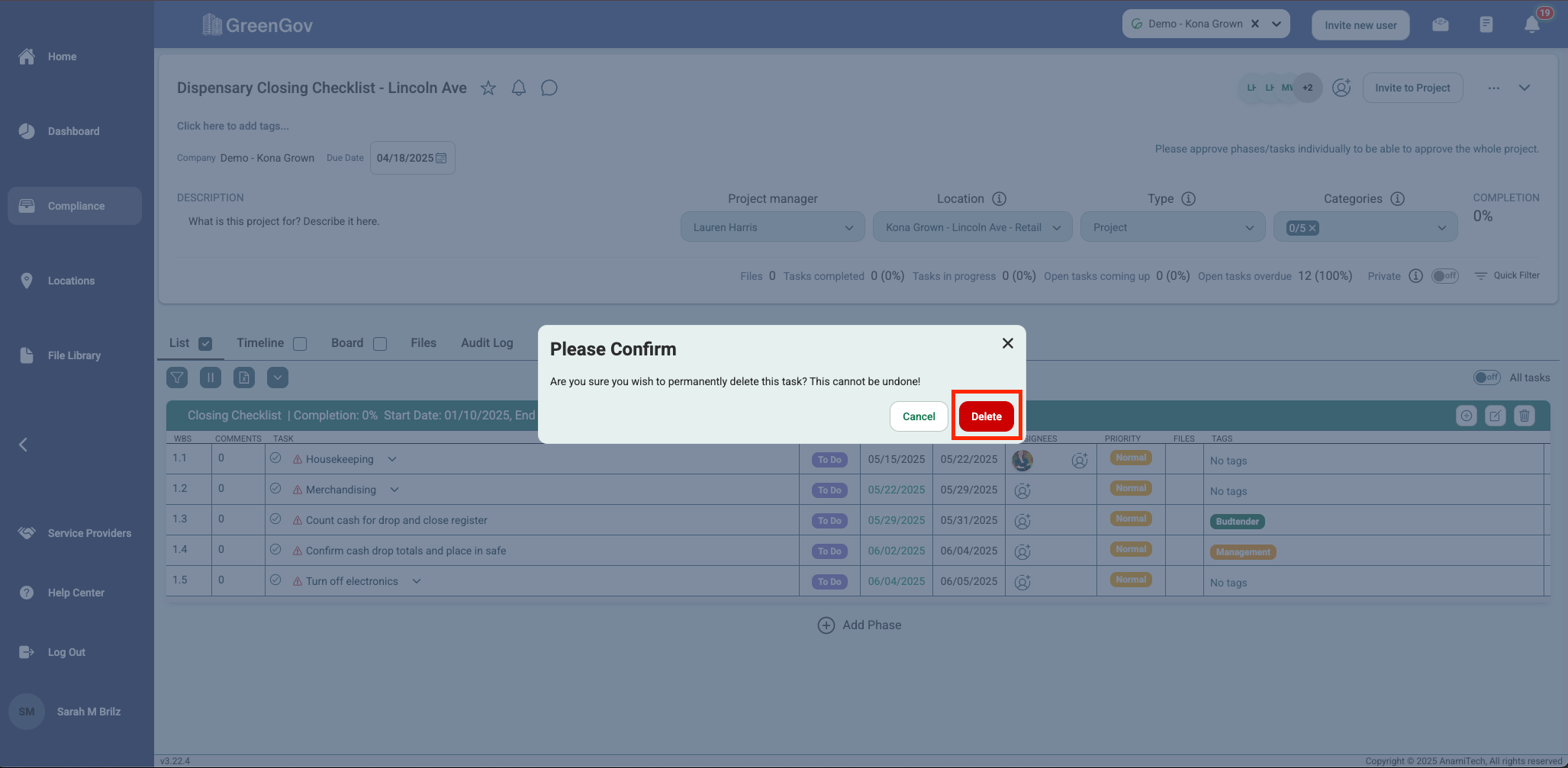This screenshot has width=1568, height=768.
Task: Expand the Housekeeping task subtasks
Action: (392, 459)
